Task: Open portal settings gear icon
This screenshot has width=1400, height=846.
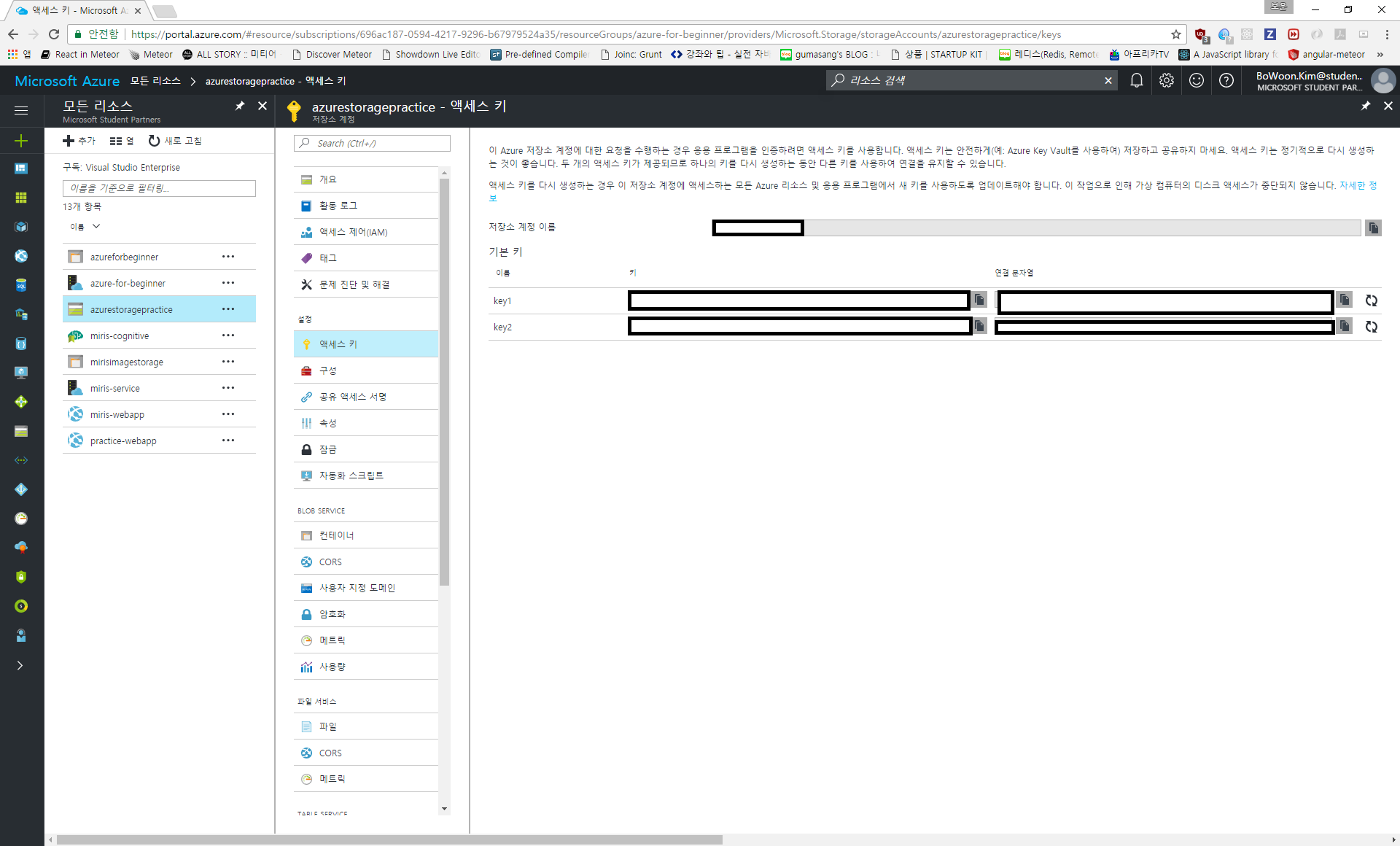Action: coord(1167,80)
